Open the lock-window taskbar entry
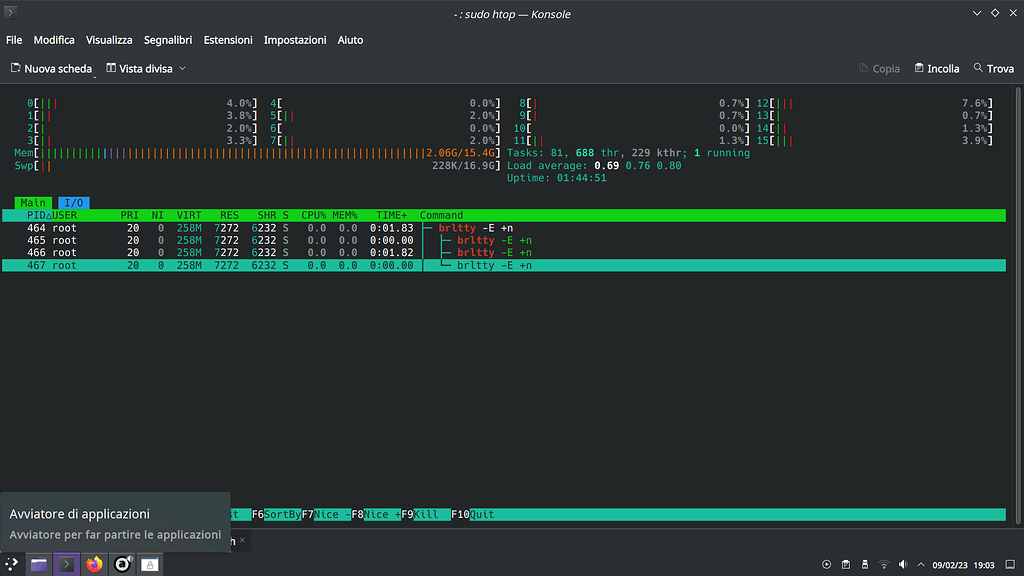 (150, 564)
